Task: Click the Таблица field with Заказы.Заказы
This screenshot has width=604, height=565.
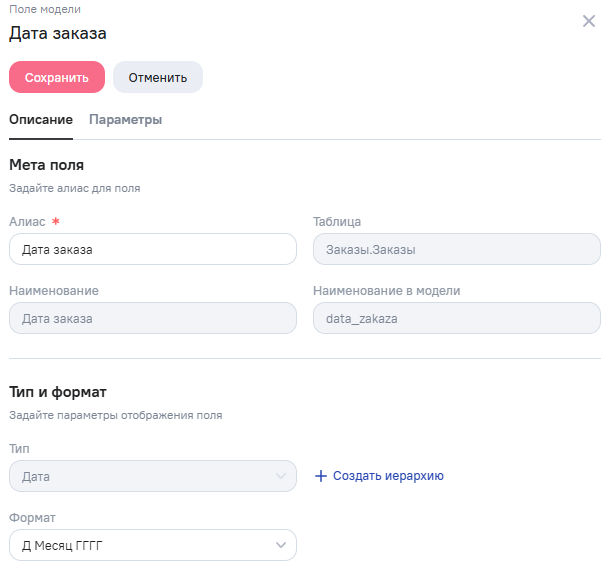Action: pos(456,249)
